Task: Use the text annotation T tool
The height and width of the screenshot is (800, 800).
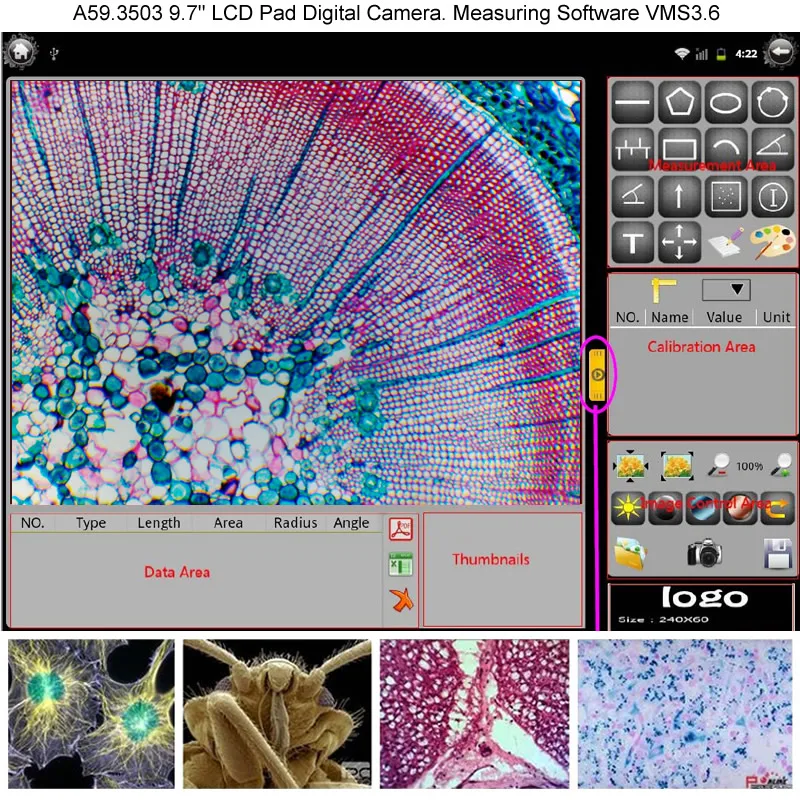Action: tap(632, 243)
